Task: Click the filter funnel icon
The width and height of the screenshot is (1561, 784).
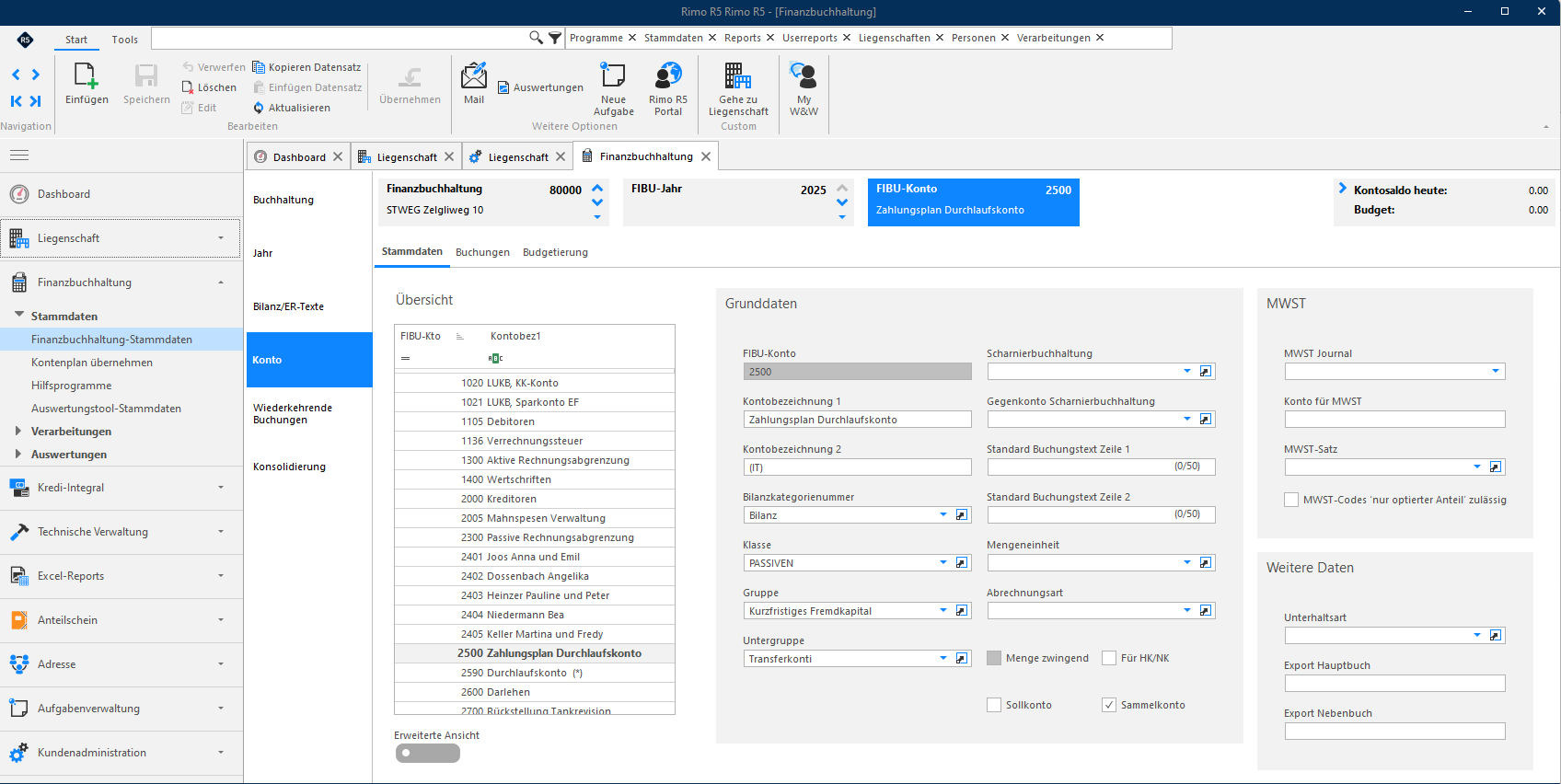Action: [555, 38]
